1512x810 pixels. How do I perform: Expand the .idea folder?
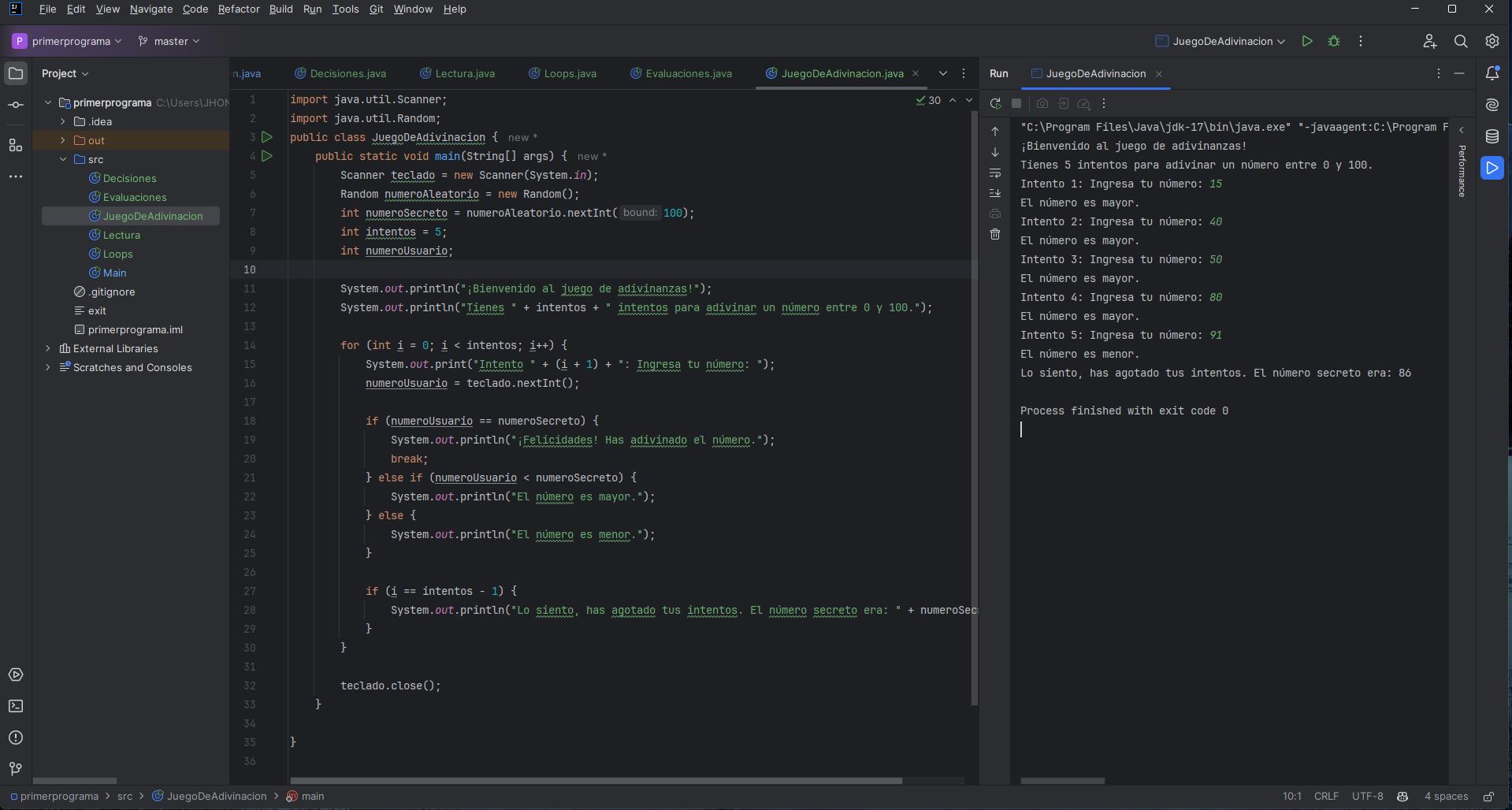63,121
